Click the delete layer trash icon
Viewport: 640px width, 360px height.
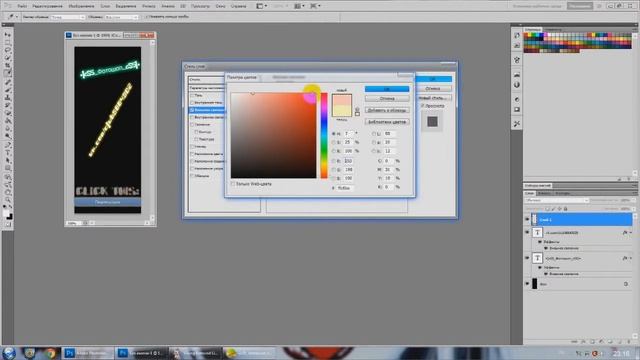[628, 341]
